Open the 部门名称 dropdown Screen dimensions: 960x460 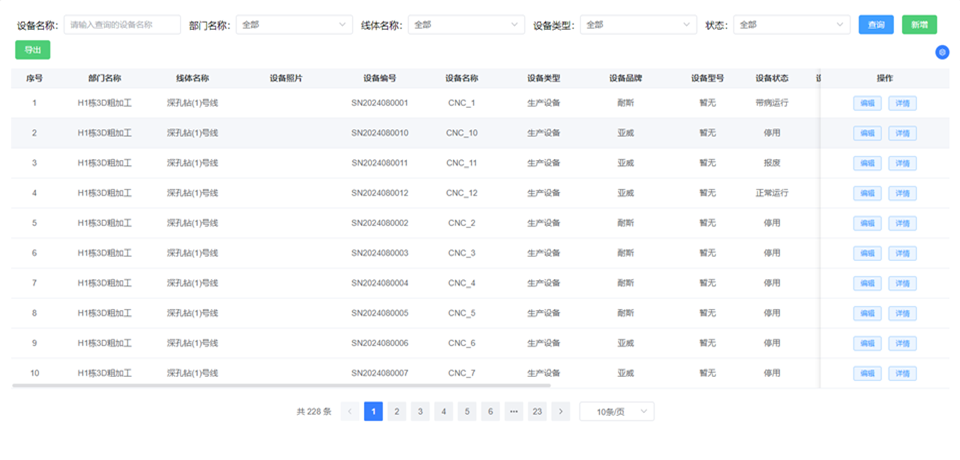[294, 25]
